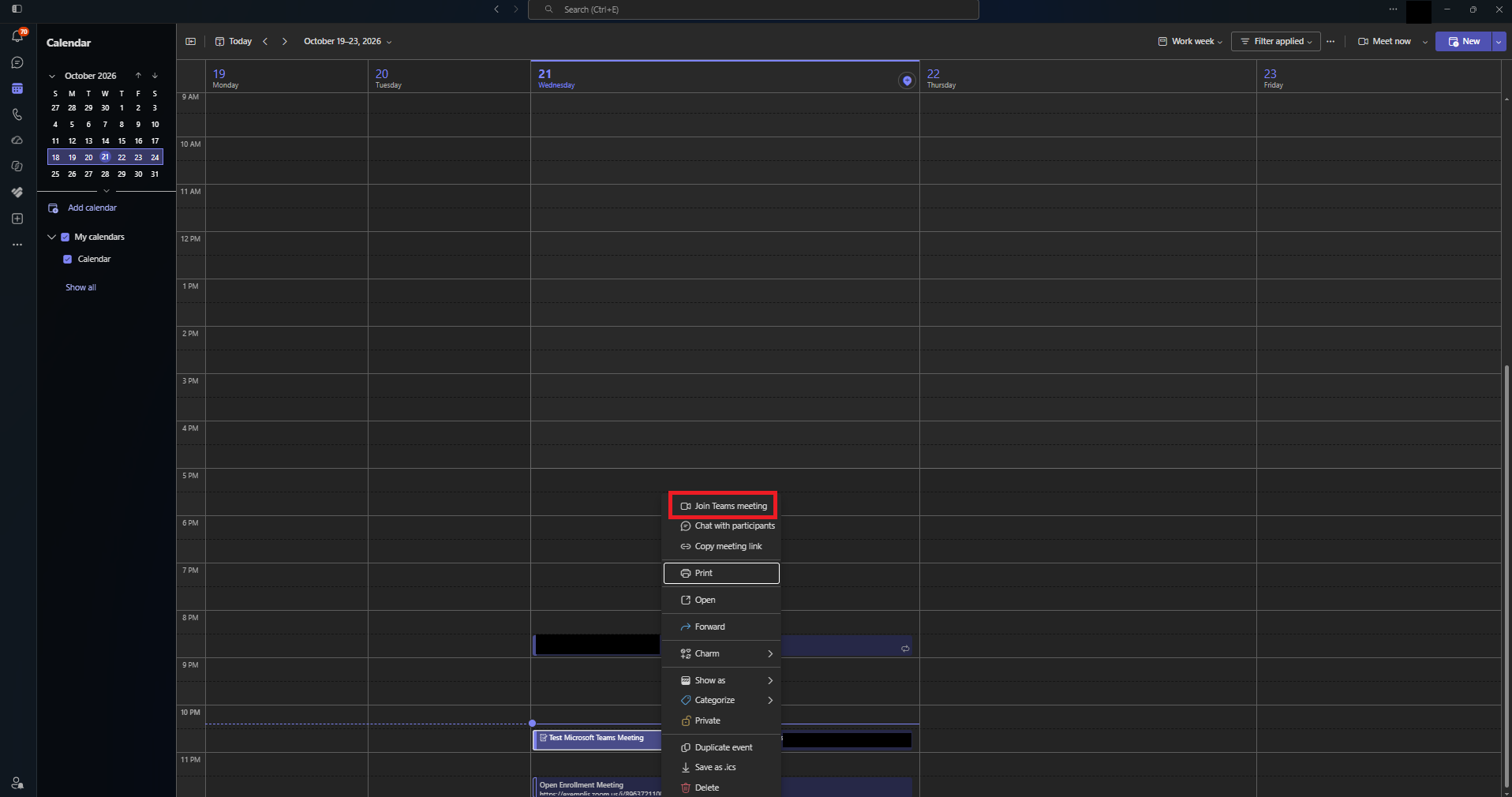Click the location marker icon on Wednesday 21
The height and width of the screenshot is (797, 1512).
(908, 80)
